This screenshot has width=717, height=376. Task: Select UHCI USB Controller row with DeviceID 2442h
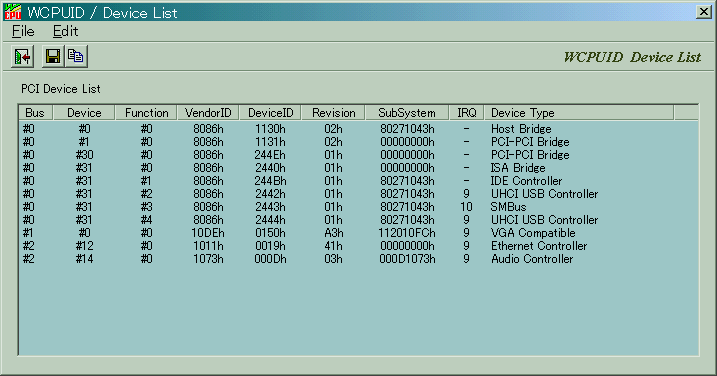358,194
